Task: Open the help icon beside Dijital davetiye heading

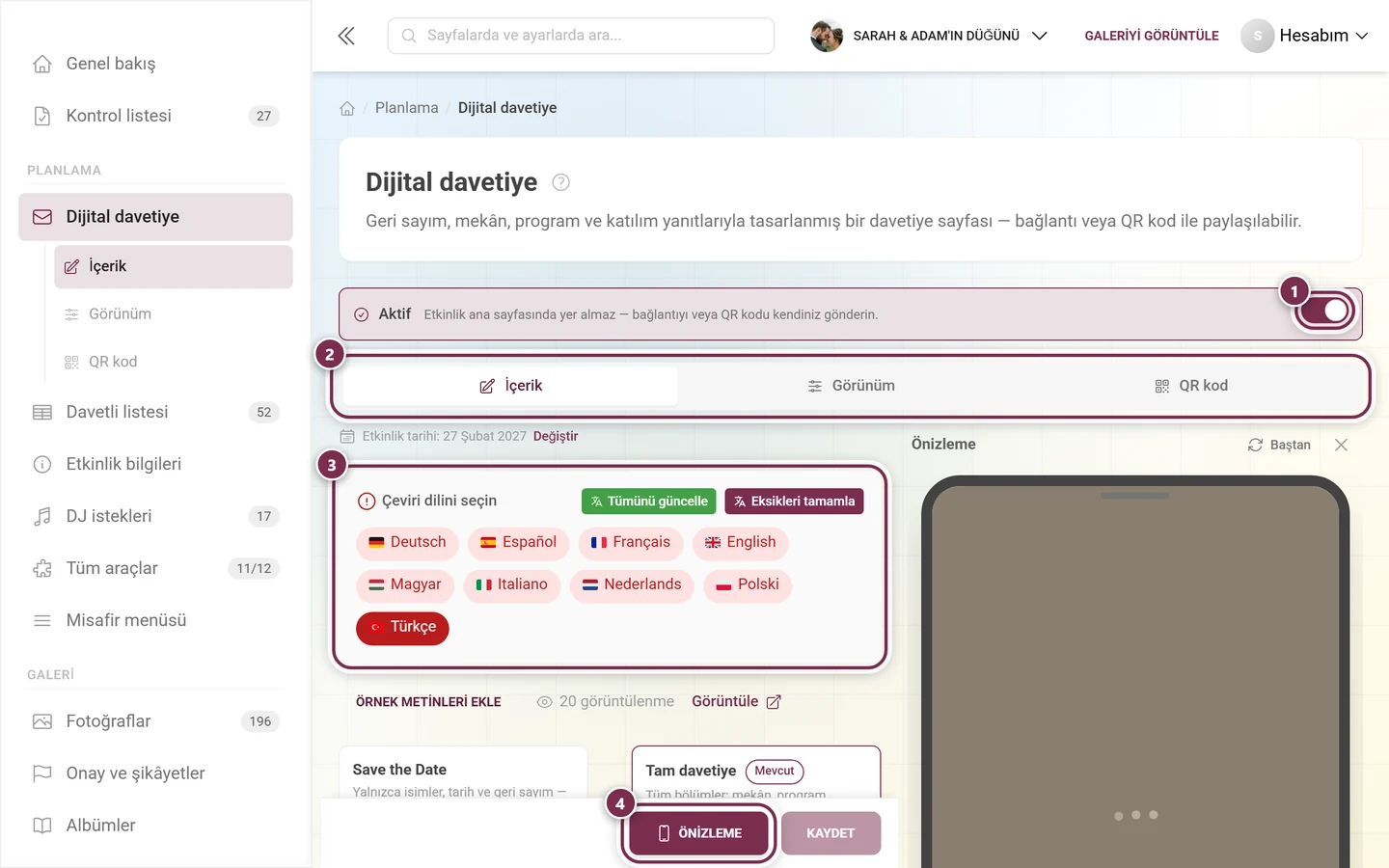Action: 560,182
